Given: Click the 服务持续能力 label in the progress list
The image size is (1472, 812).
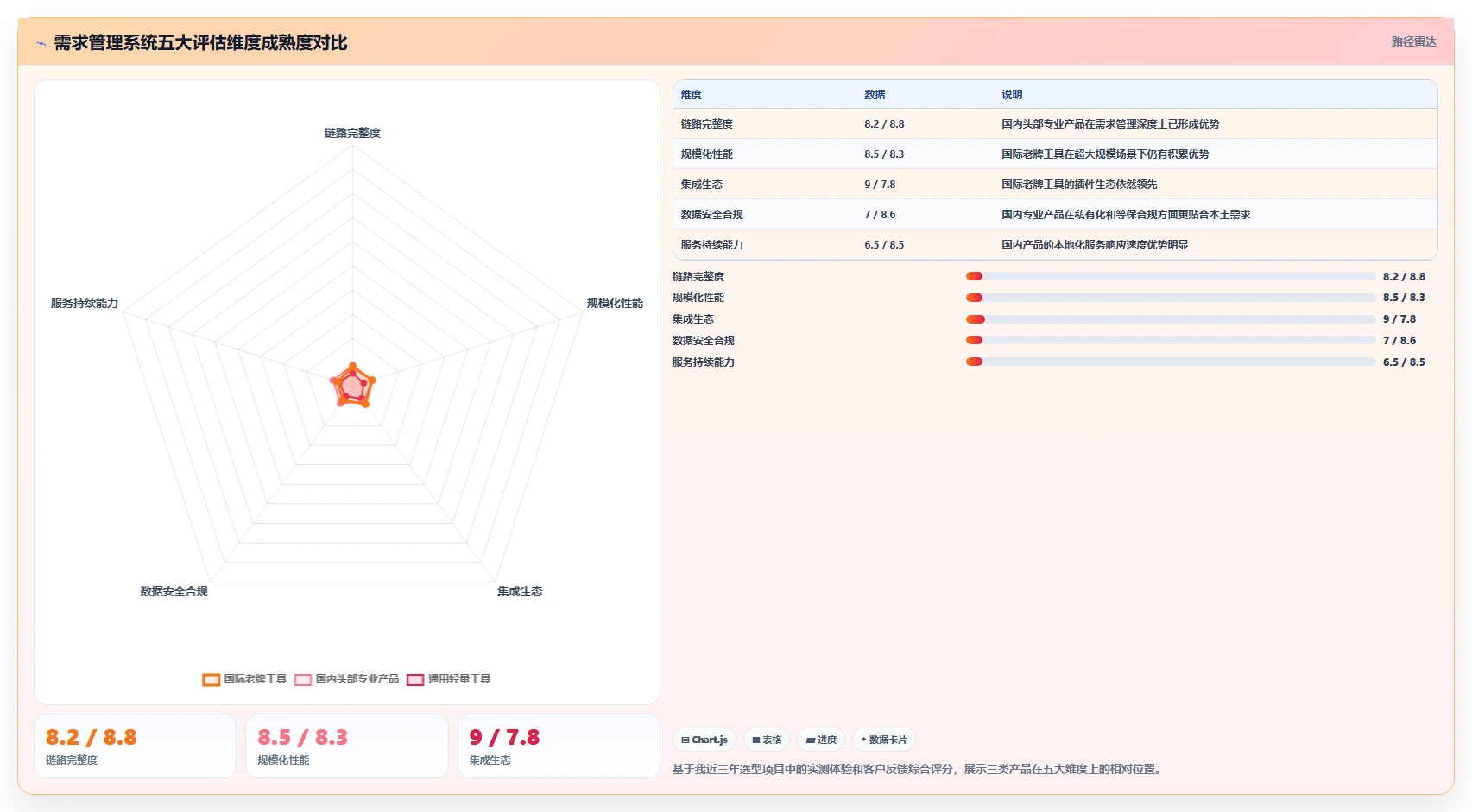Looking at the screenshot, I should [704, 362].
